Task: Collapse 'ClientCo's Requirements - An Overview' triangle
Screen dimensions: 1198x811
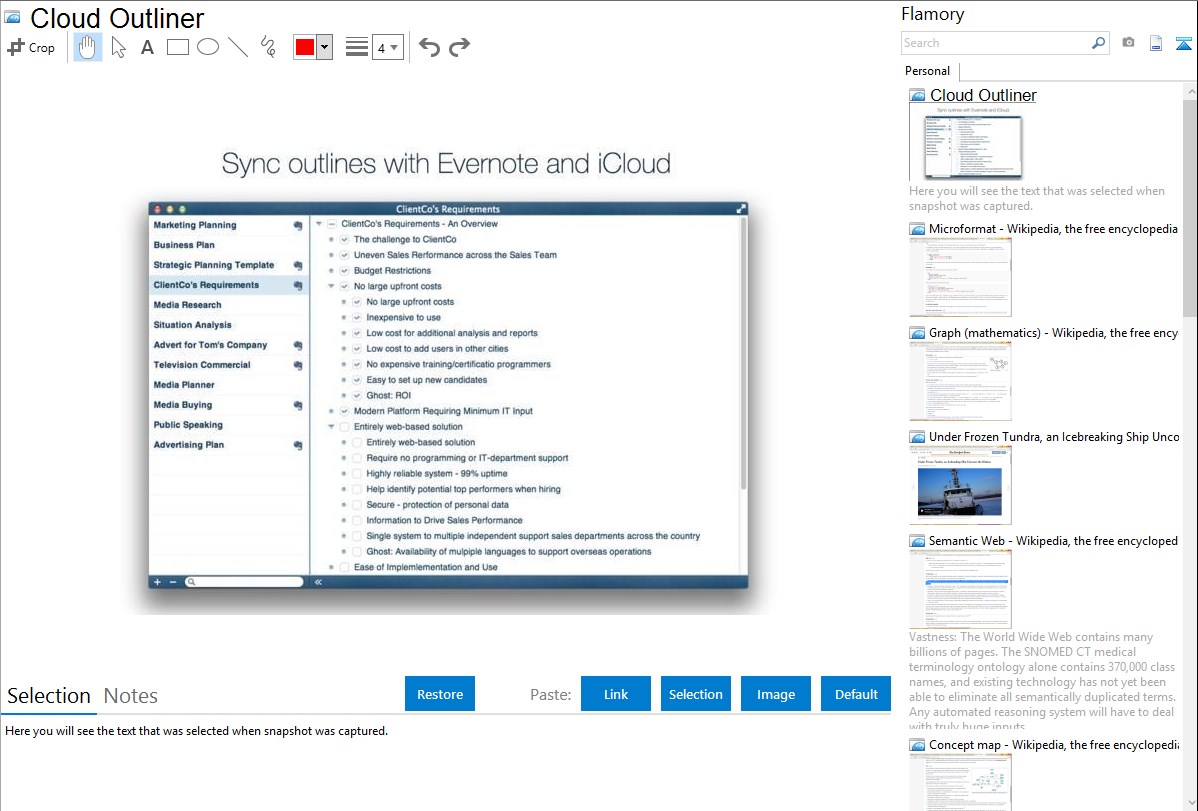Action: [319, 224]
